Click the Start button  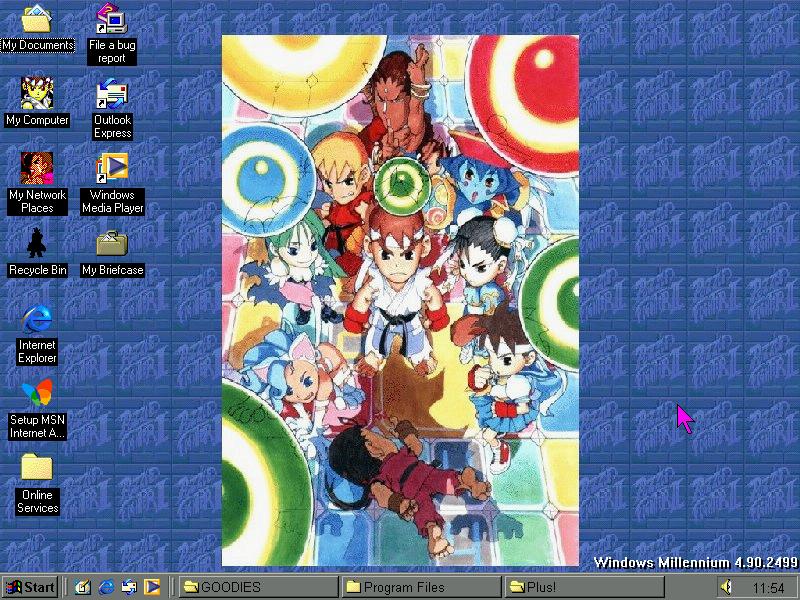(x=30, y=587)
